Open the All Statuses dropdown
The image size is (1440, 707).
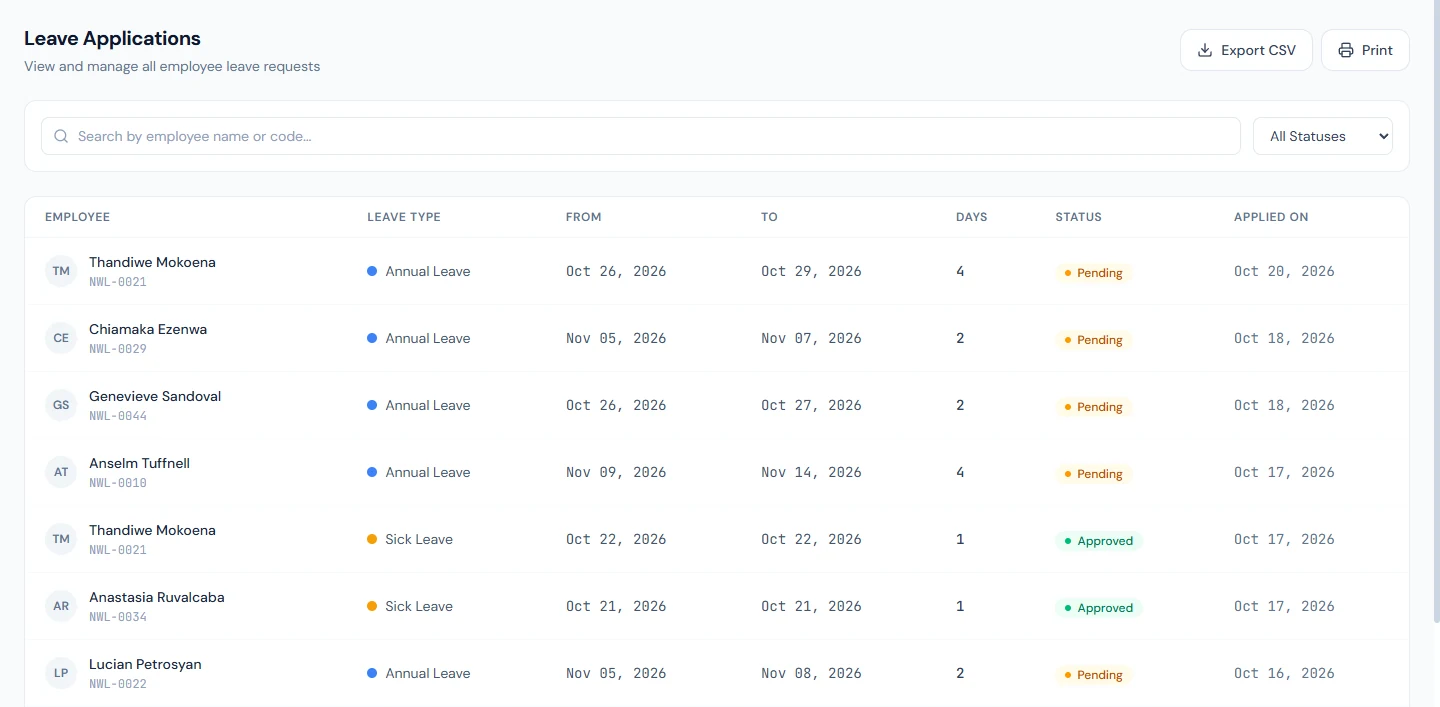point(1323,136)
